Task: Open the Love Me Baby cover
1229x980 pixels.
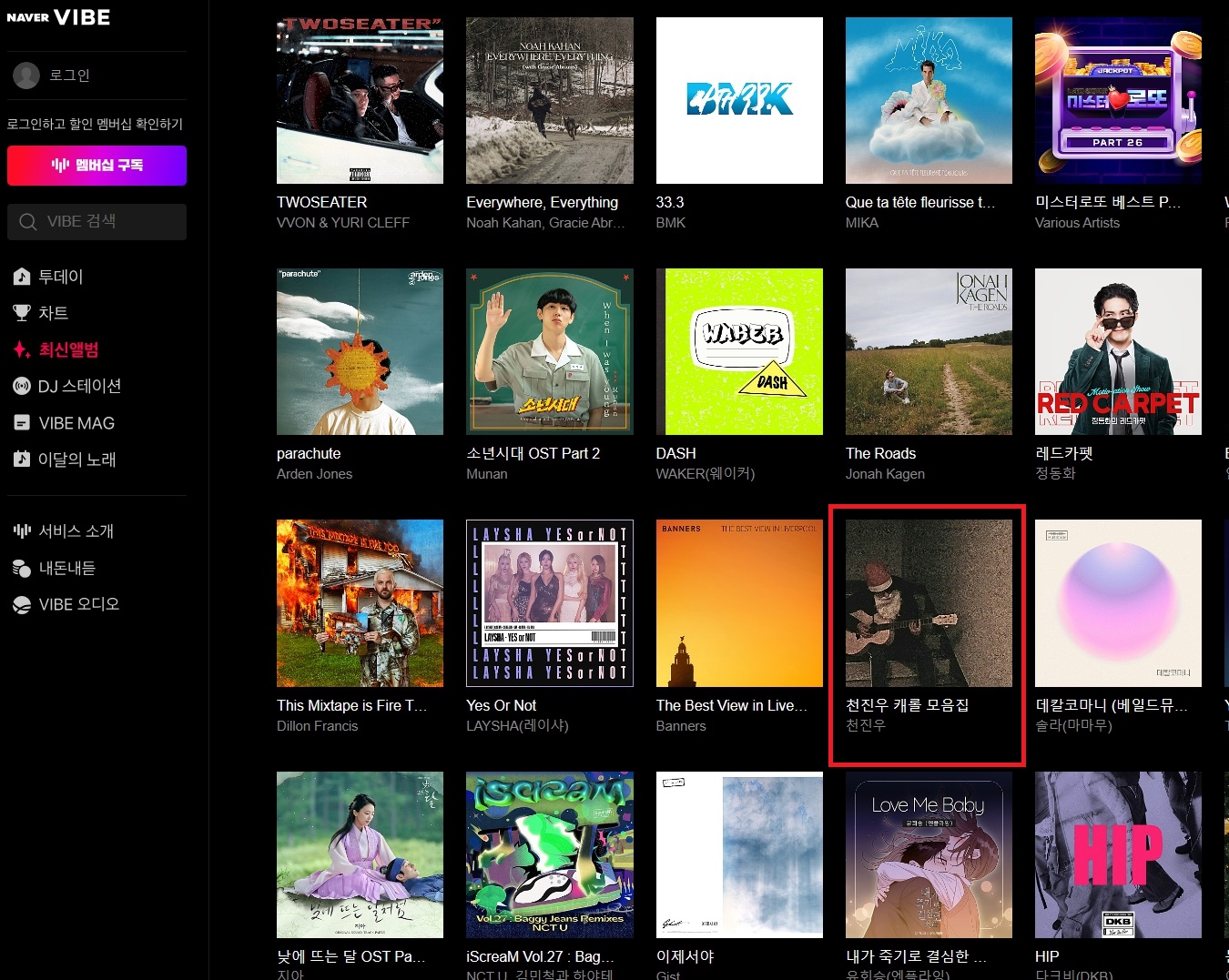Action: (929, 854)
